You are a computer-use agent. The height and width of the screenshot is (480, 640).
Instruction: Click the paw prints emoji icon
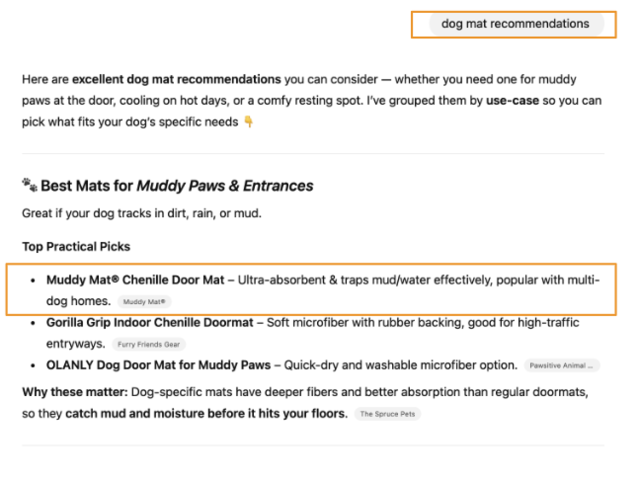click(x=29, y=185)
